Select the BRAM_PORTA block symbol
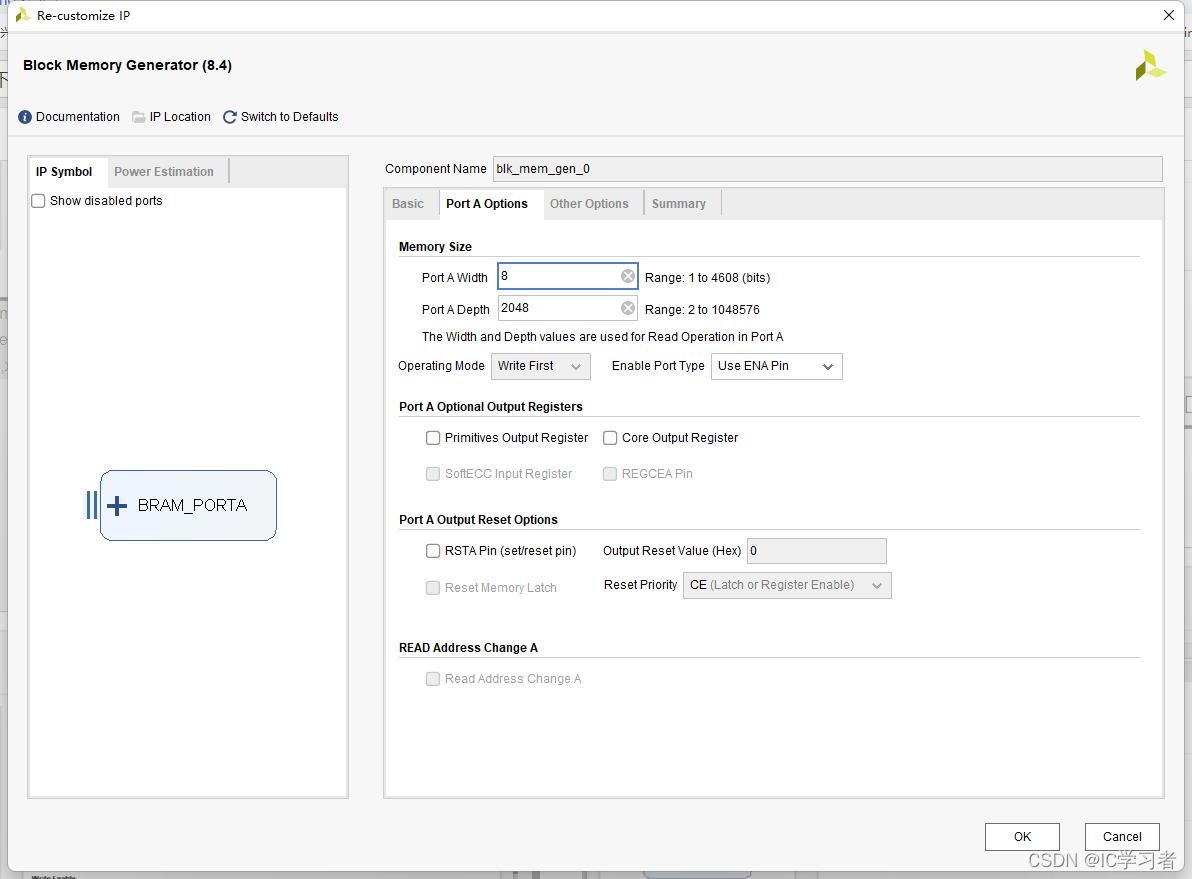The image size is (1192, 879). pyautogui.click(x=188, y=506)
